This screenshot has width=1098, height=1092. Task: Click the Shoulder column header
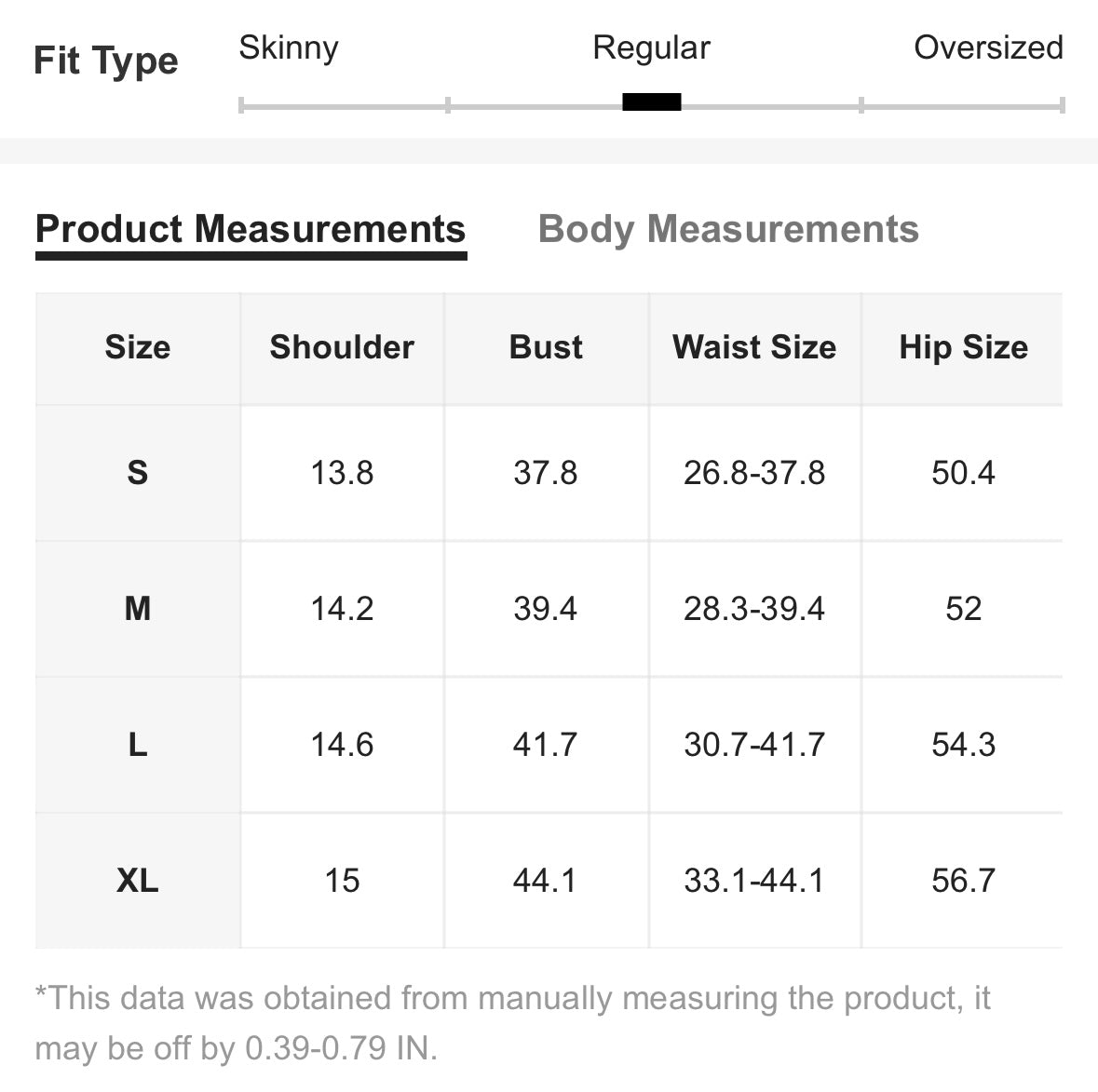coord(342,347)
